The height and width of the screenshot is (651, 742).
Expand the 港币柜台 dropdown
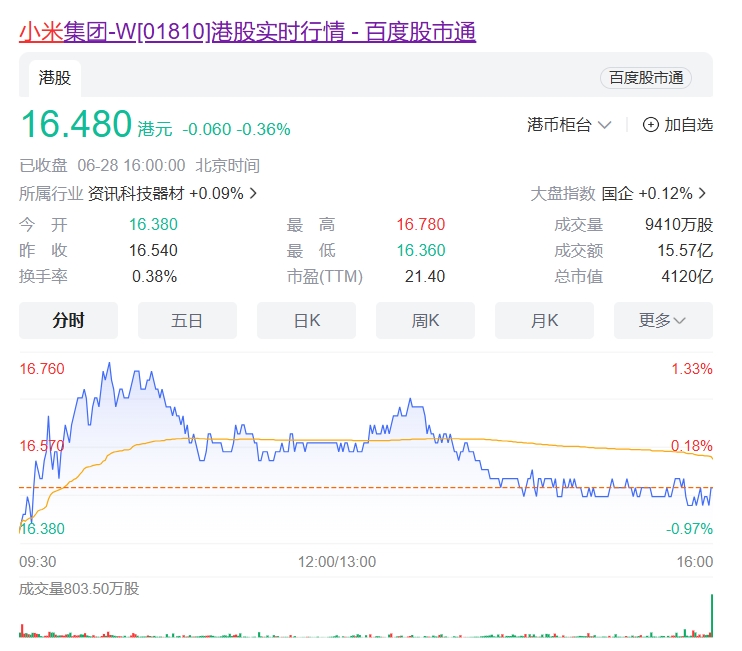pyautogui.click(x=569, y=125)
